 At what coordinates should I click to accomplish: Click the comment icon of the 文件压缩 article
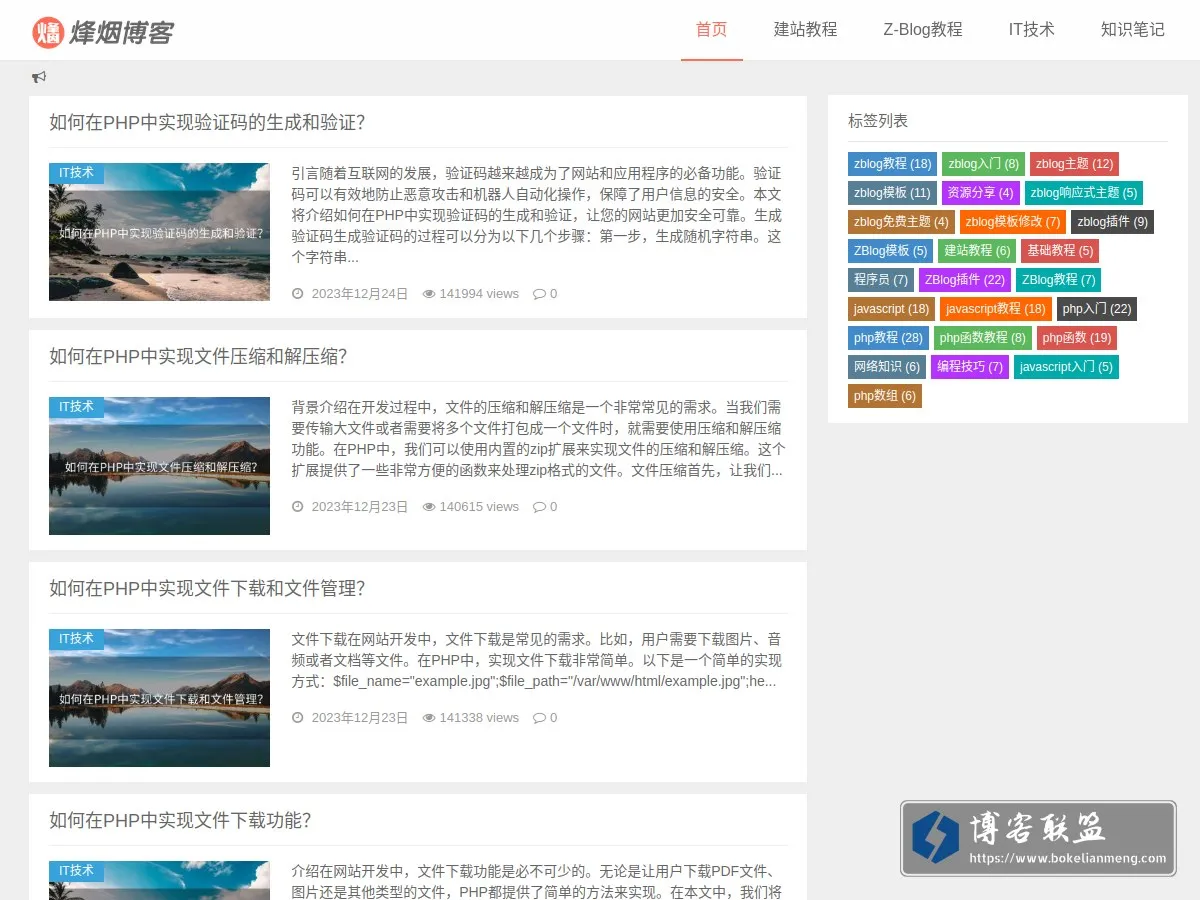(x=539, y=507)
